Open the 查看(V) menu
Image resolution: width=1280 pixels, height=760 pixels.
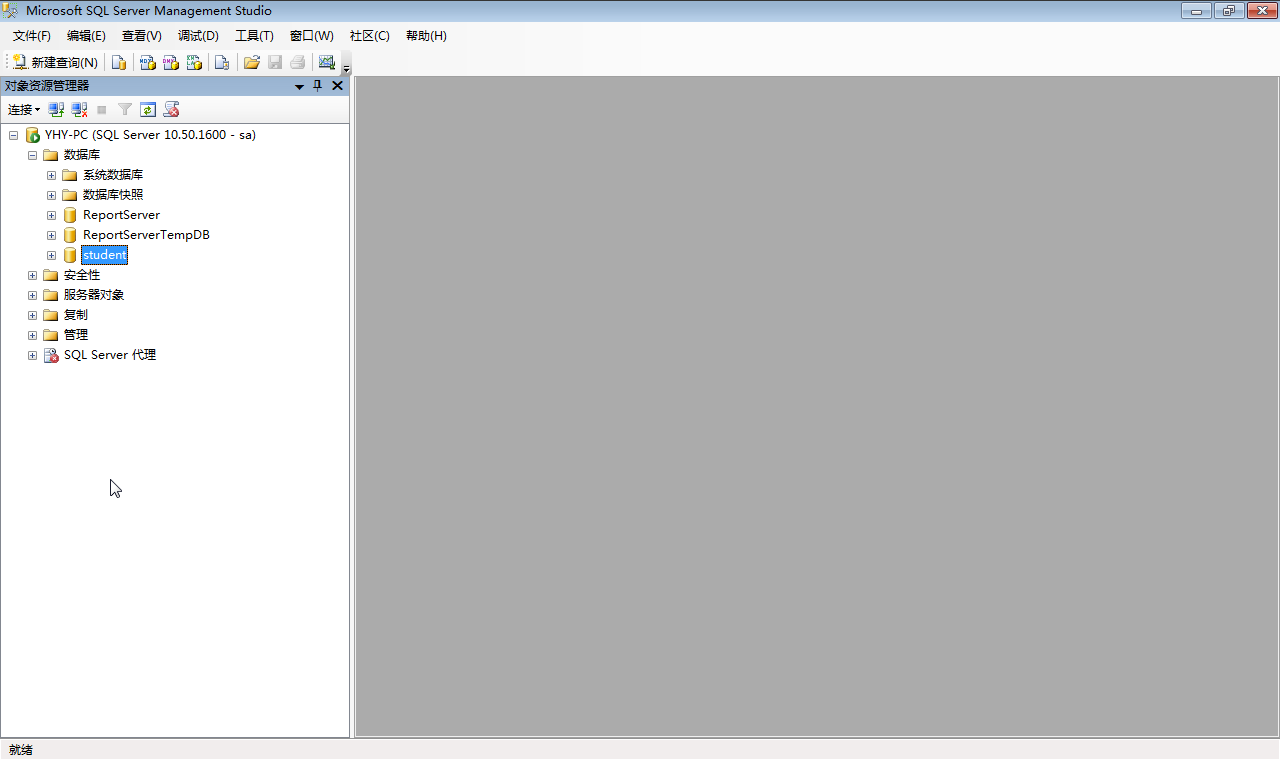pyautogui.click(x=142, y=36)
